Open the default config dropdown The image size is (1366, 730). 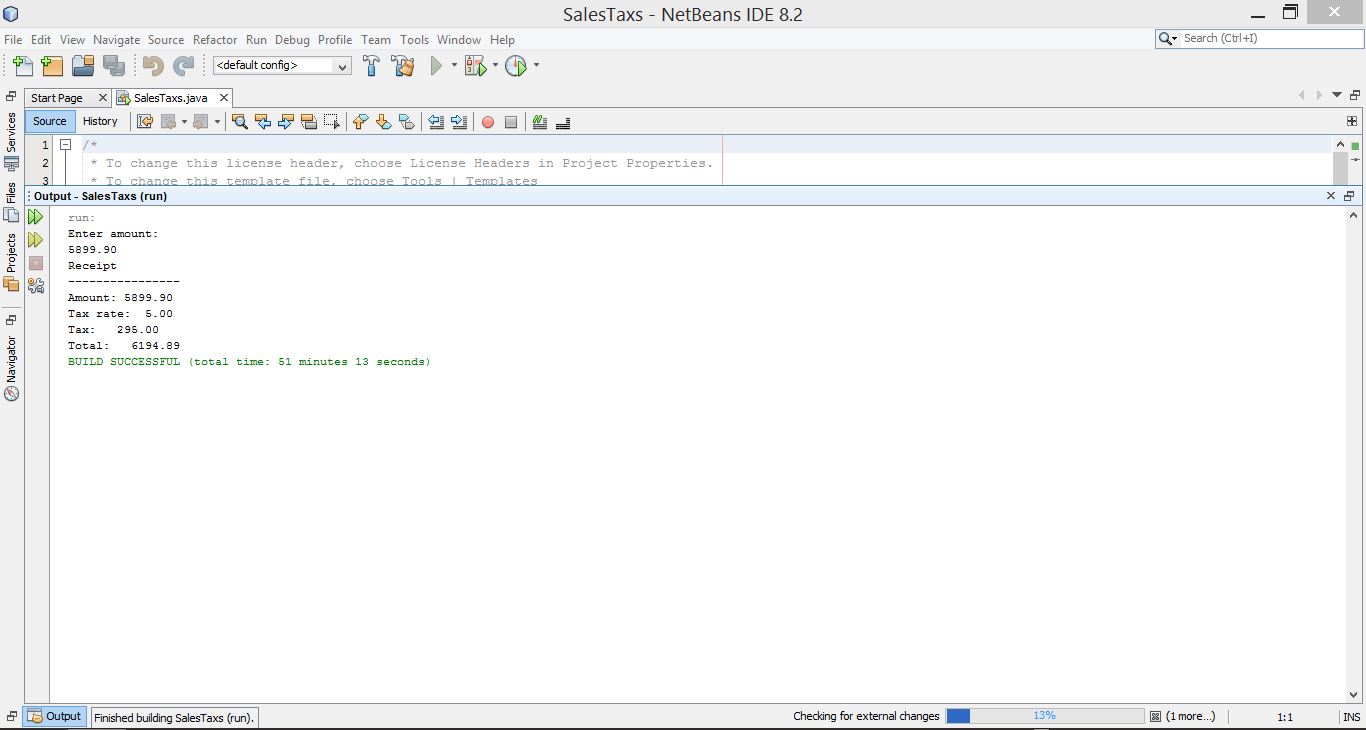[x=282, y=66]
